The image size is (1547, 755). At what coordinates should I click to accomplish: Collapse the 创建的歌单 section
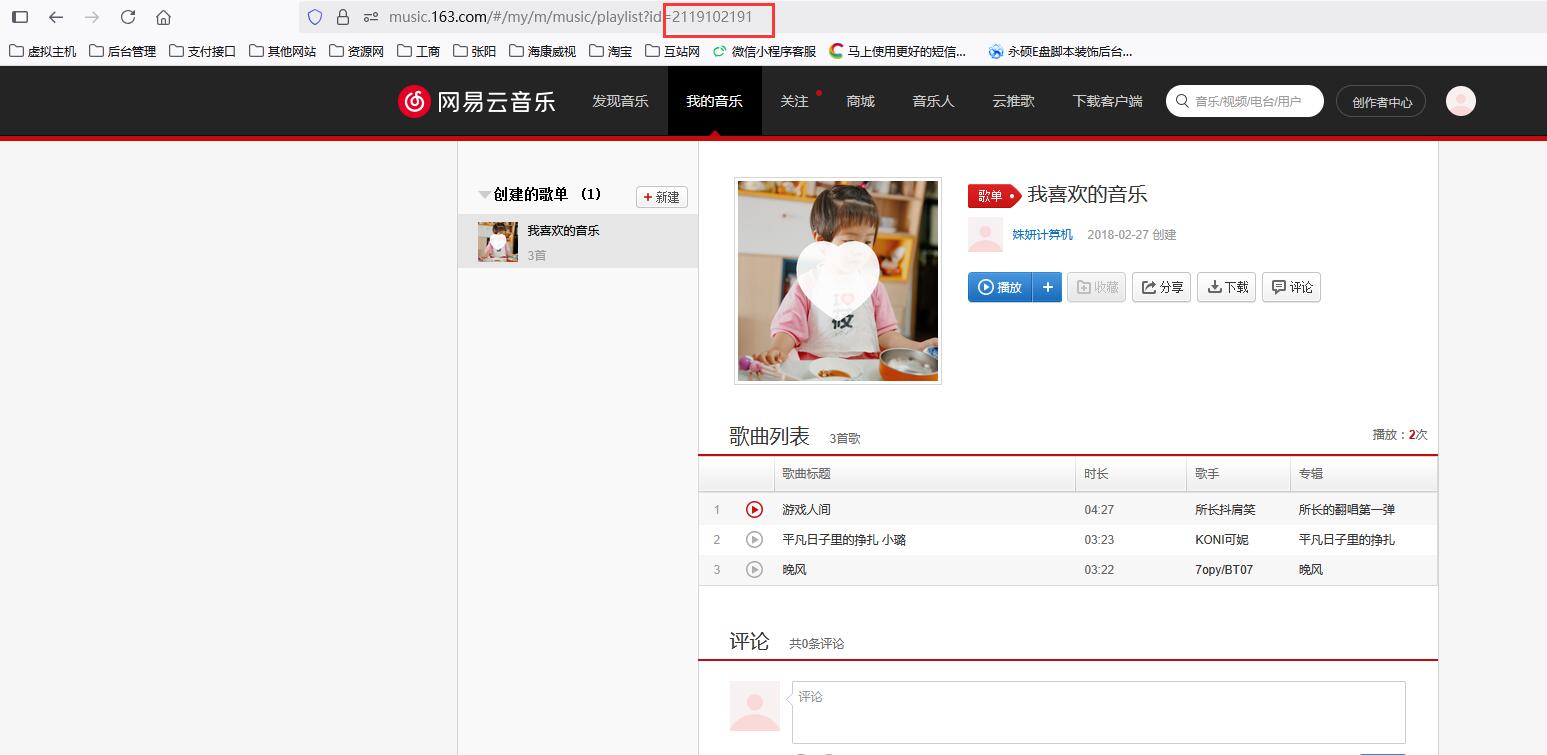pyautogui.click(x=485, y=195)
